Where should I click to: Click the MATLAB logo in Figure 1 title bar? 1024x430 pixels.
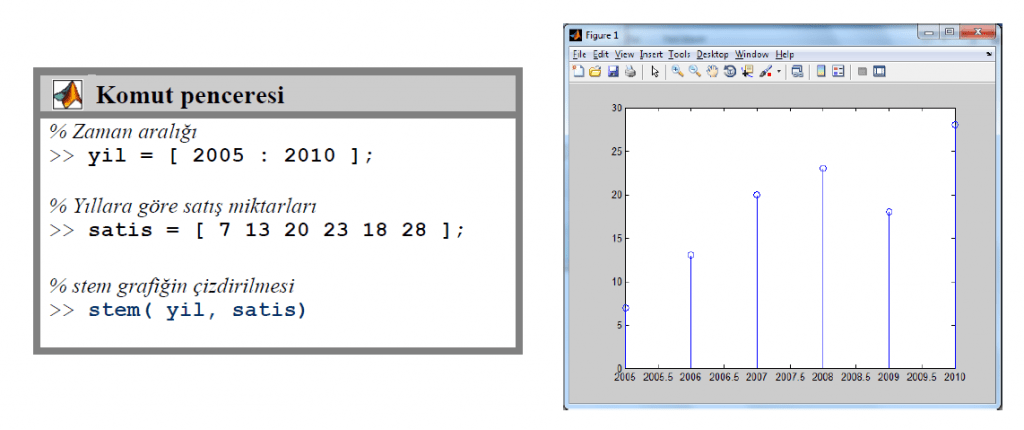tap(575, 35)
